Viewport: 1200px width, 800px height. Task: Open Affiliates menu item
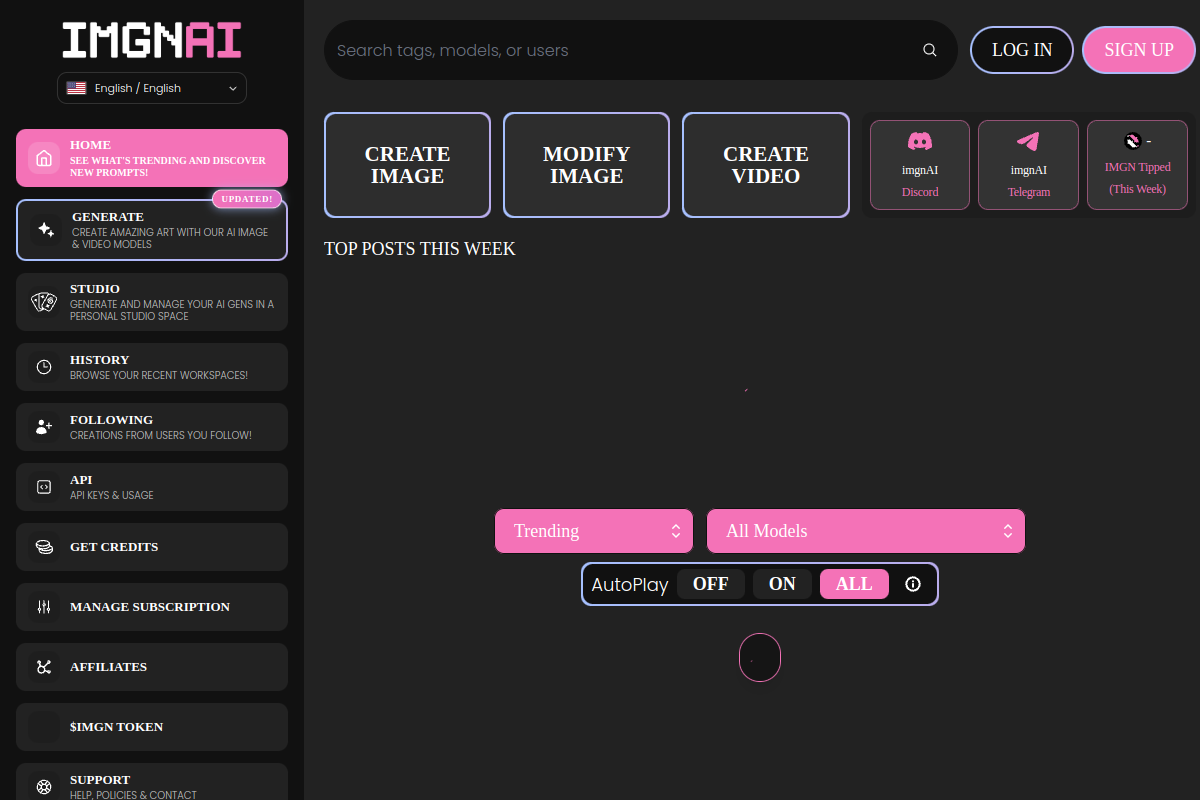[152, 667]
